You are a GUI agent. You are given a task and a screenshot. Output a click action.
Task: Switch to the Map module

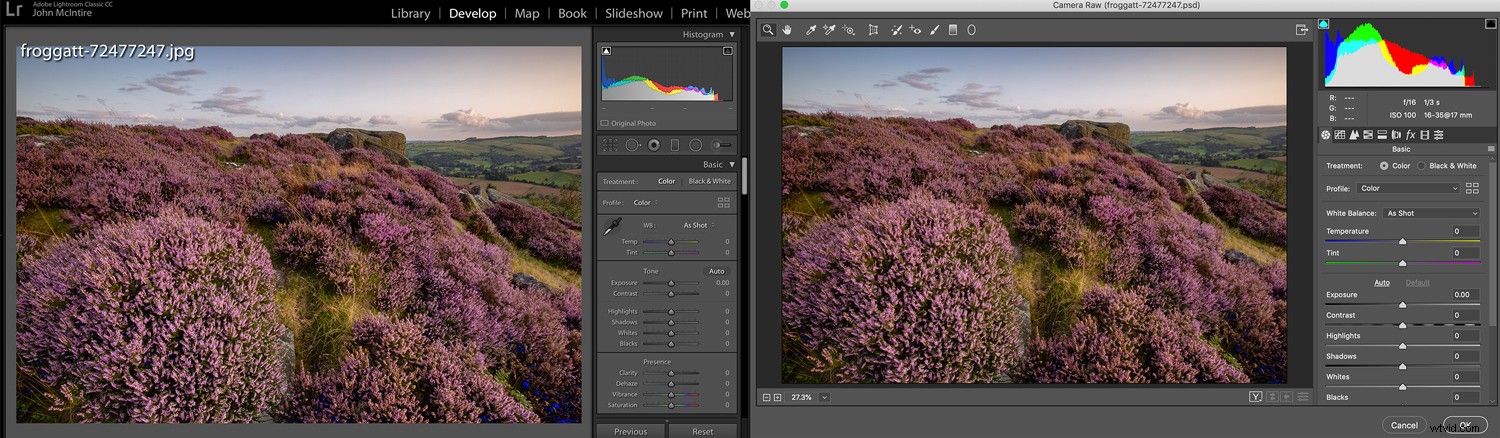[527, 13]
